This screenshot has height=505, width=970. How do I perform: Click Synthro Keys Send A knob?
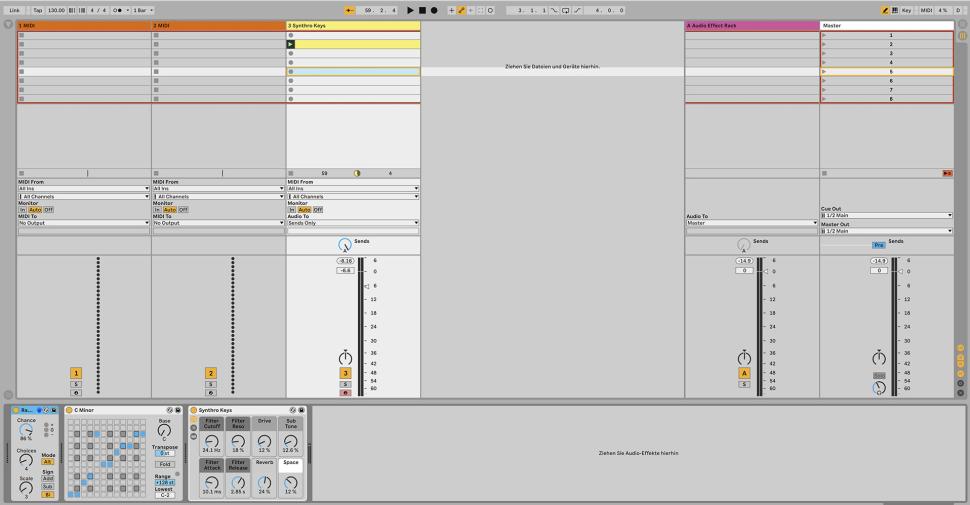point(345,244)
